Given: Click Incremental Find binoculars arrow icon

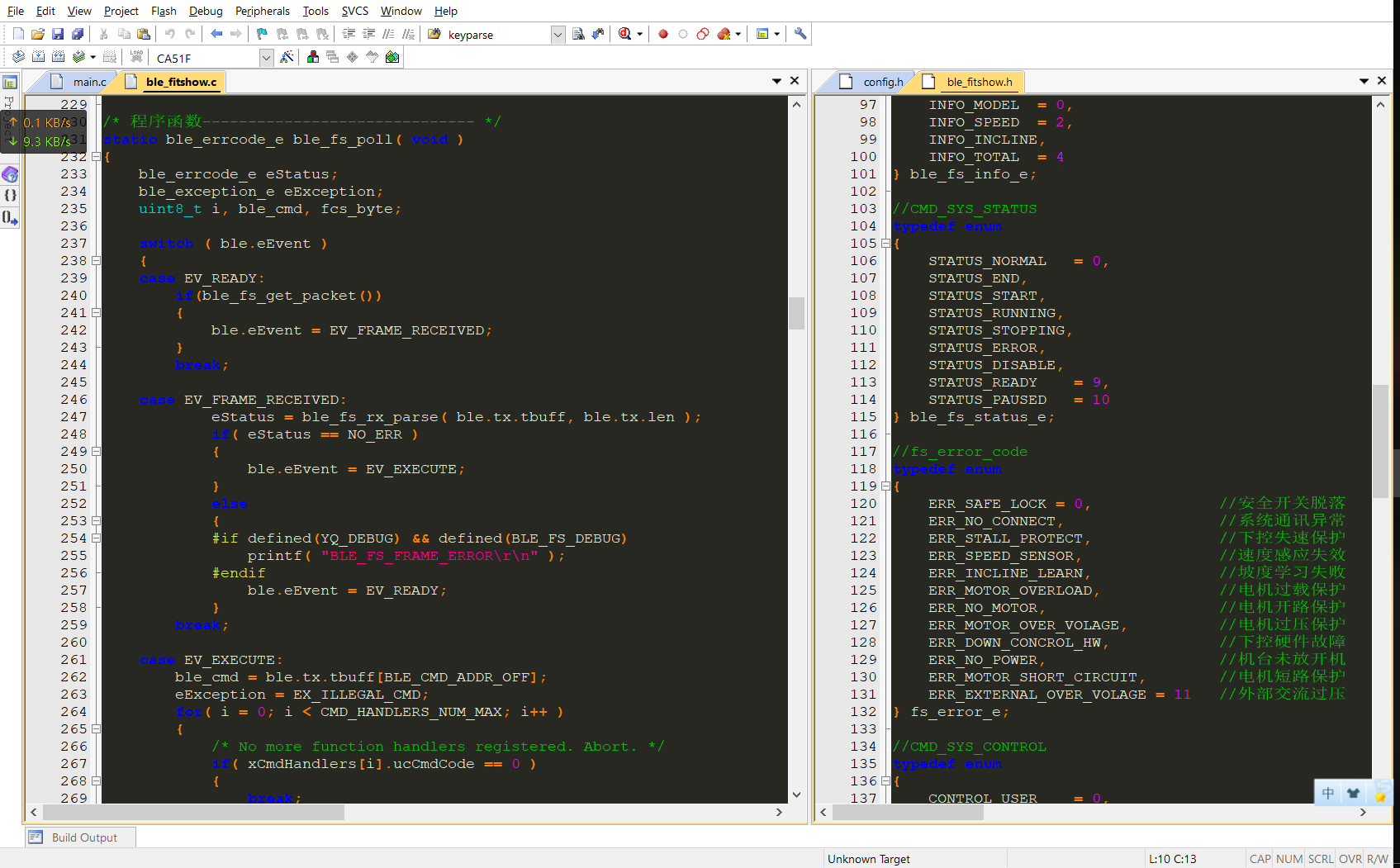Looking at the screenshot, I should pyautogui.click(x=598, y=34).
